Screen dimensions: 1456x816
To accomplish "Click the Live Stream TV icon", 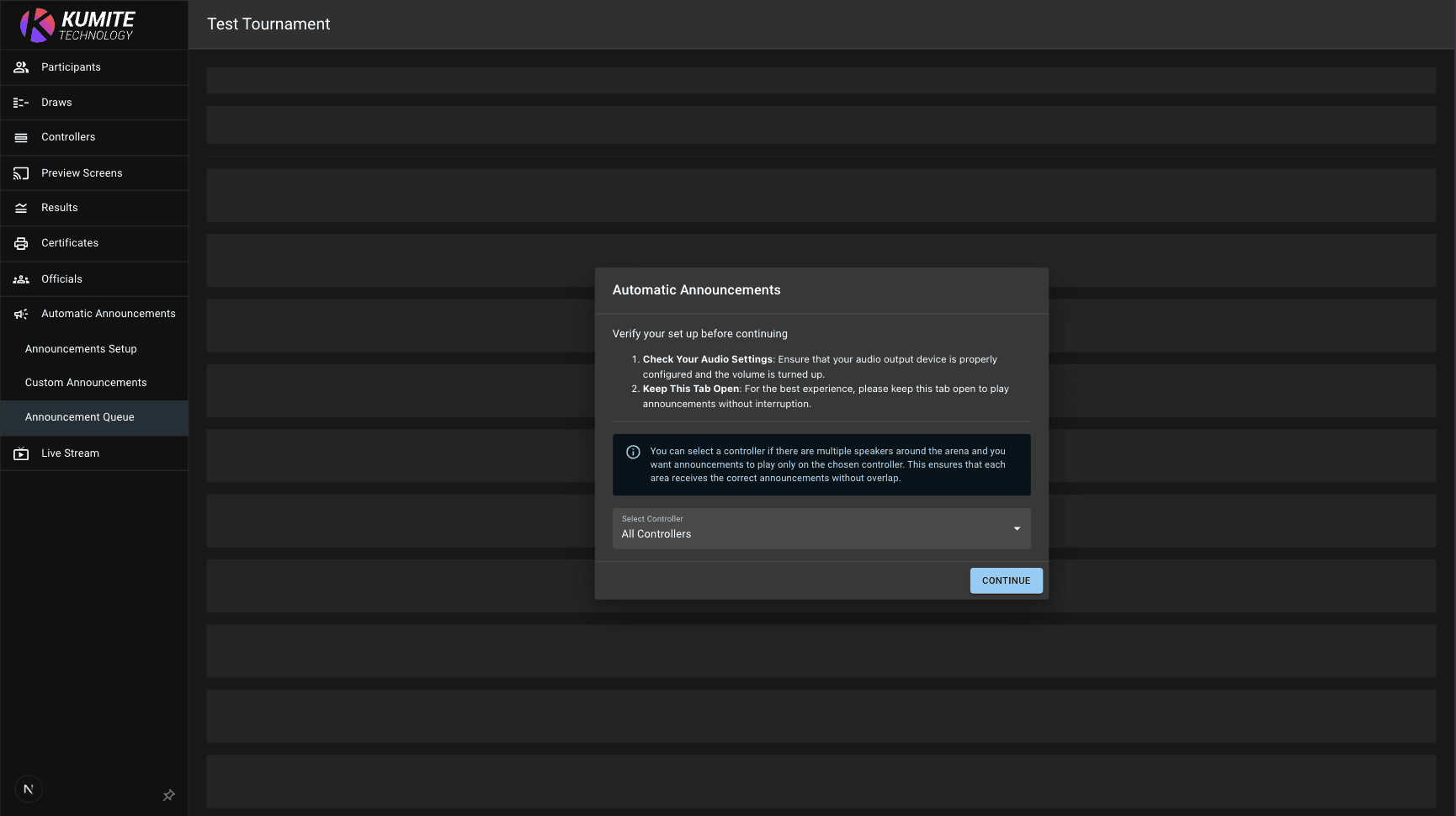I will 21,453.
